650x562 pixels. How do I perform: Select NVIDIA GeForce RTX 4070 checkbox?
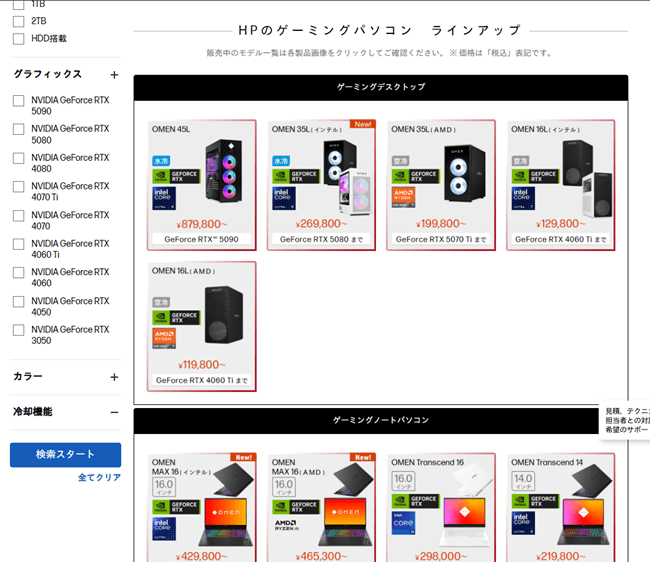(x=19, y=216)
